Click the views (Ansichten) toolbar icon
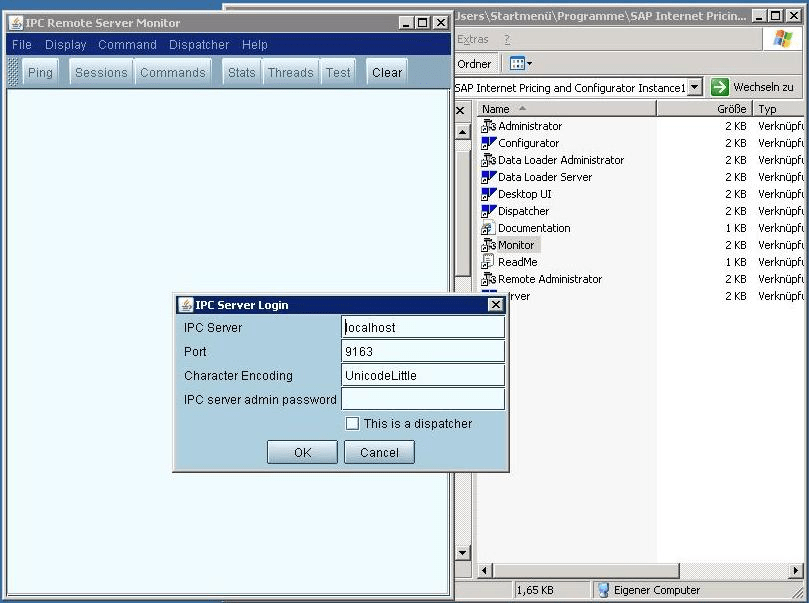809x603 pixels. (x=517, y=63)
